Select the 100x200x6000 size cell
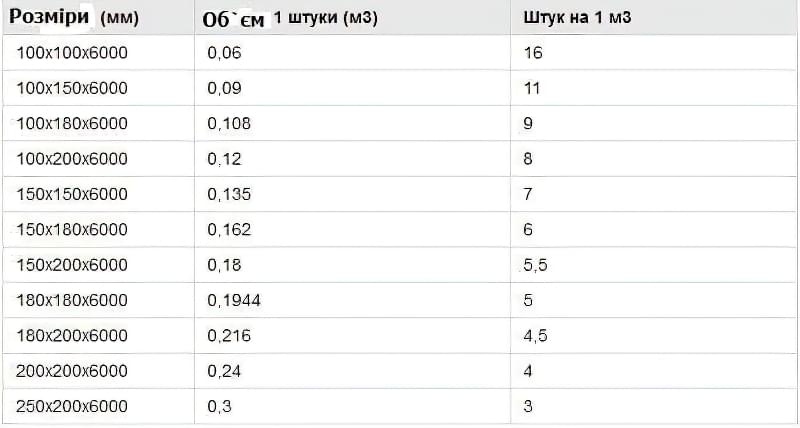Screen dimensions: 800x428 coord(72,159)
